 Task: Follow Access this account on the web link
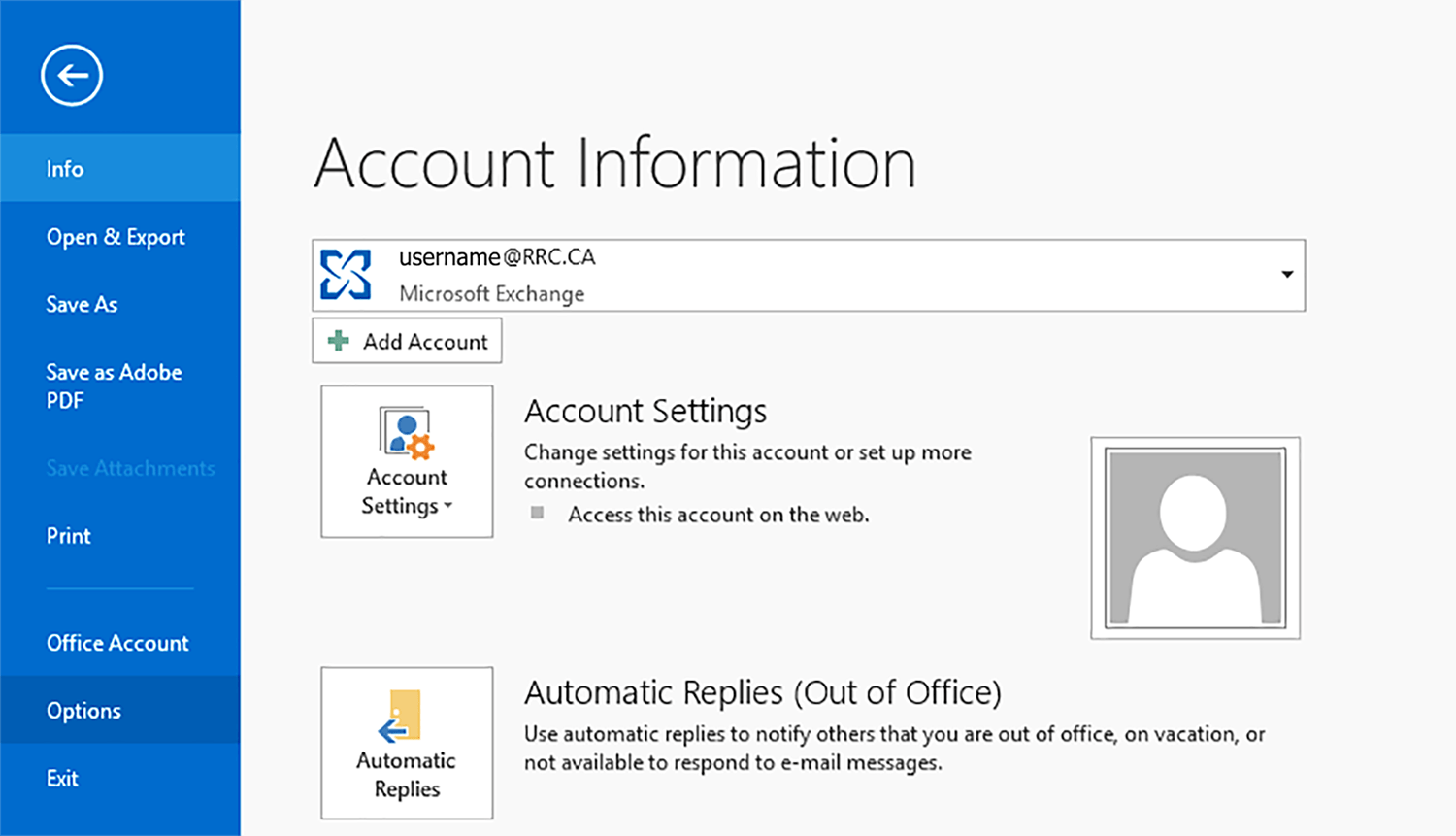(x=718, y=515)
